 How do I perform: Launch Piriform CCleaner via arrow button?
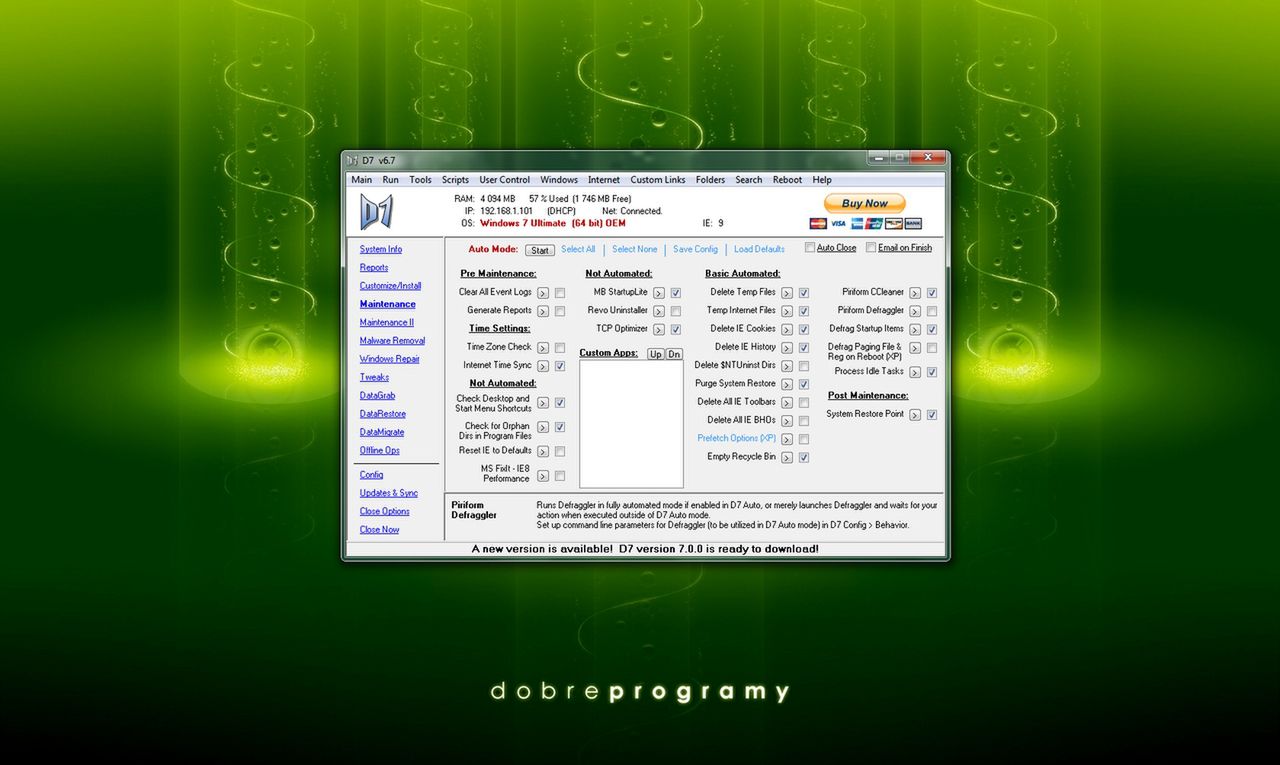point(915,293)
